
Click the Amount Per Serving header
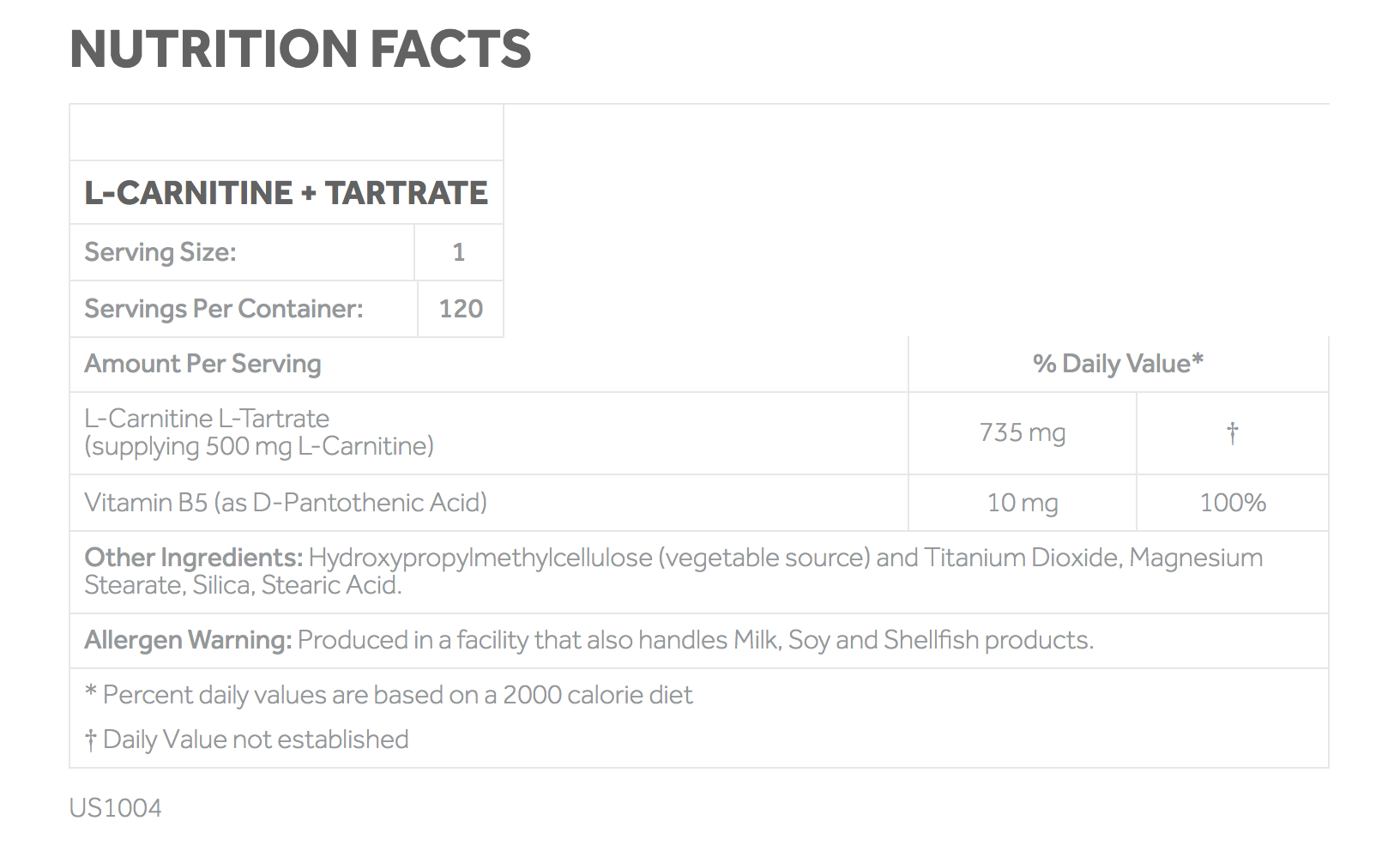[x=202, y=364]
